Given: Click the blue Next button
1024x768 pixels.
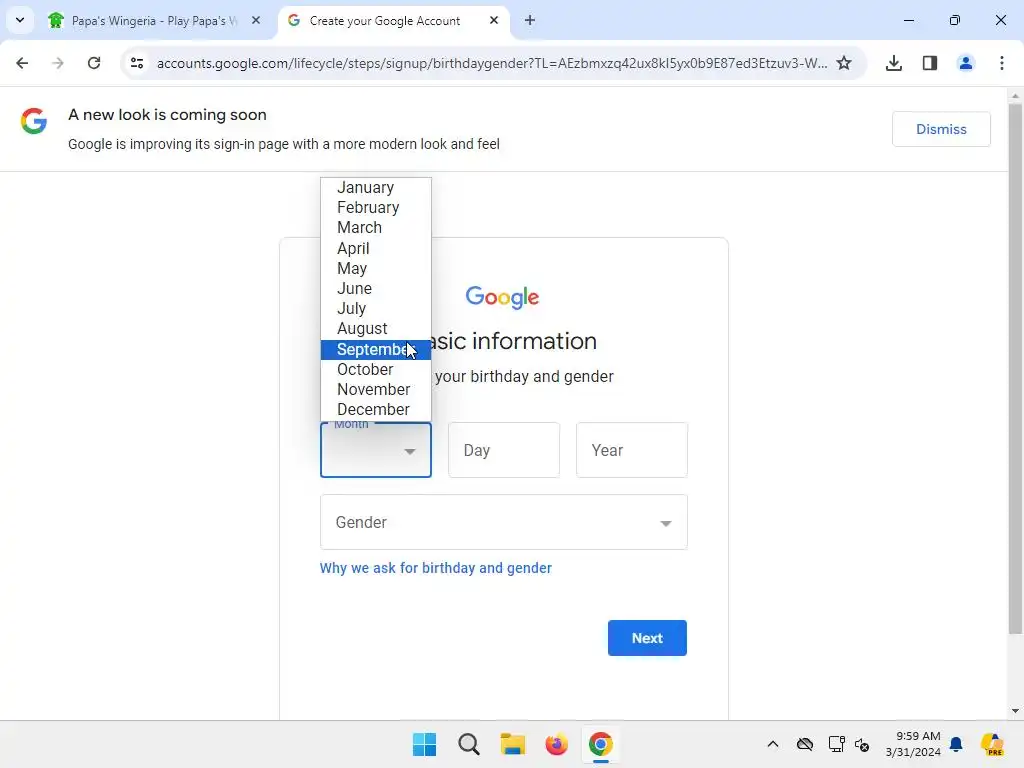Looking at the screenshot, I should pyautogui.click(x=647, y=638).
